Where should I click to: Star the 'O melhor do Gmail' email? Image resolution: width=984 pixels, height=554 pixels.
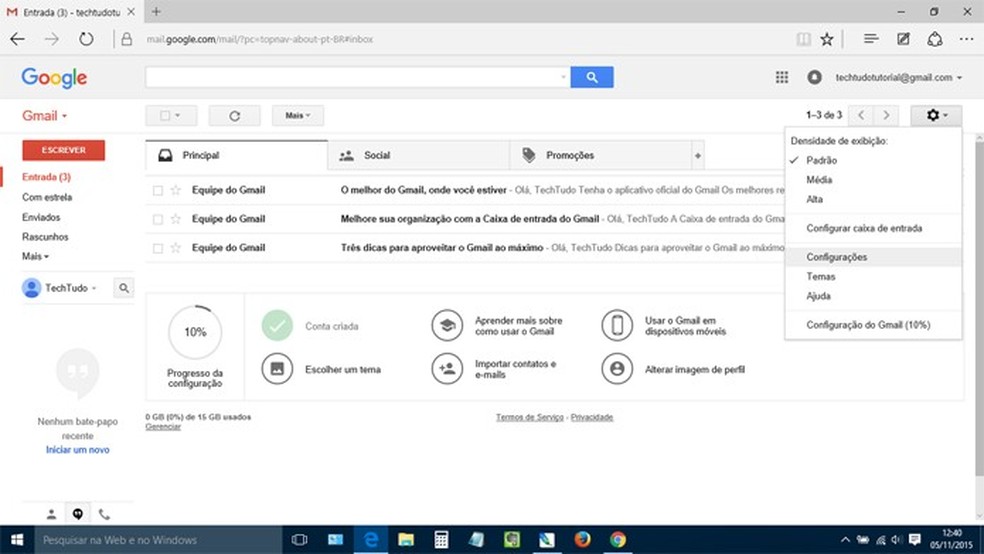(176, 190)
